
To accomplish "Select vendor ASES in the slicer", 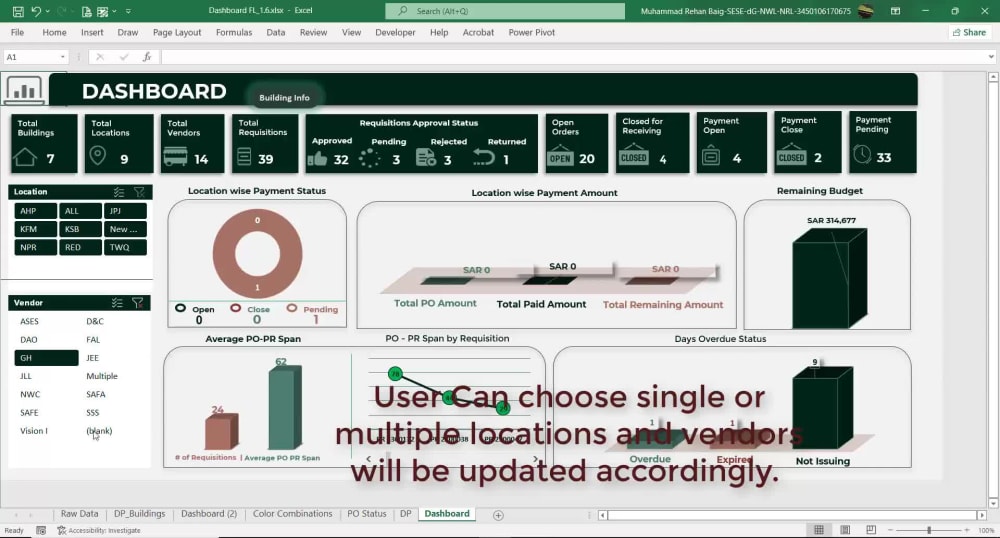I will (47, 321).
